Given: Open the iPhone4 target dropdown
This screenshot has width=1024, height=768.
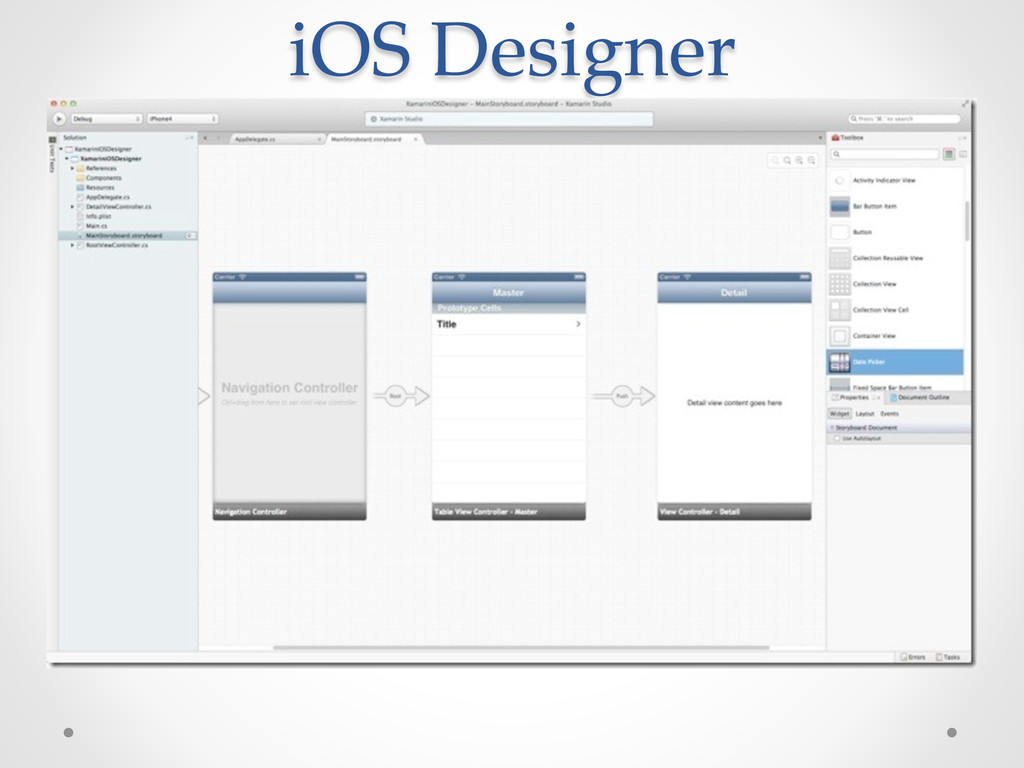Looking at the screenshot, I should [182, 119].
